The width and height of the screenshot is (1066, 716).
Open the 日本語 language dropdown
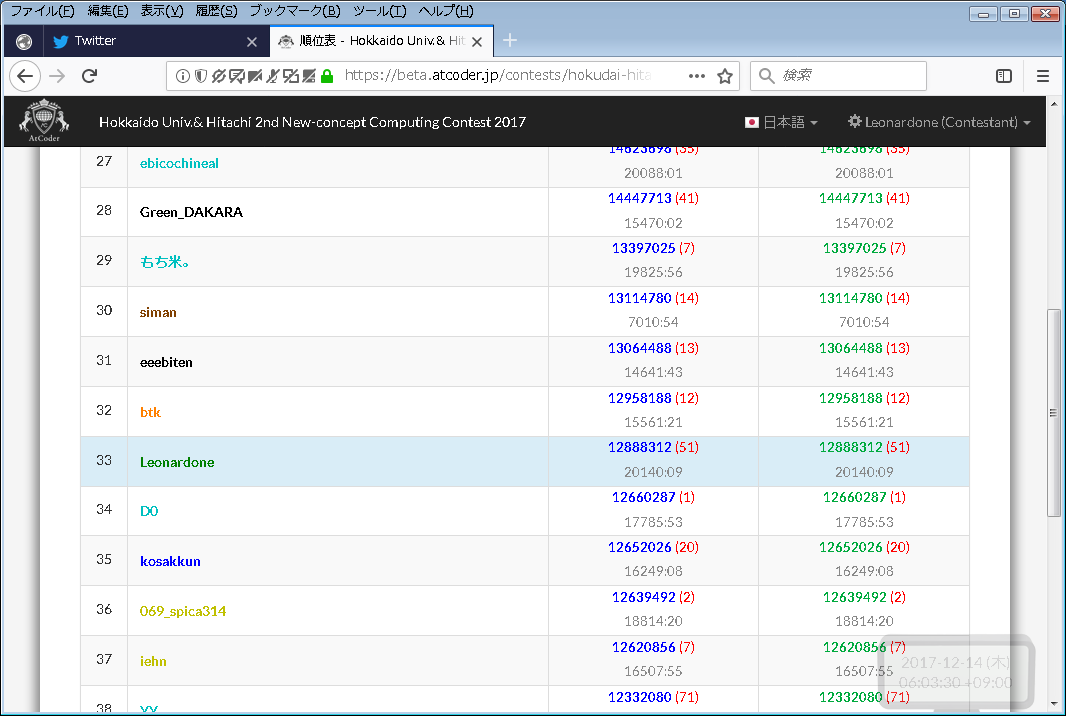(x=782, y=122)
